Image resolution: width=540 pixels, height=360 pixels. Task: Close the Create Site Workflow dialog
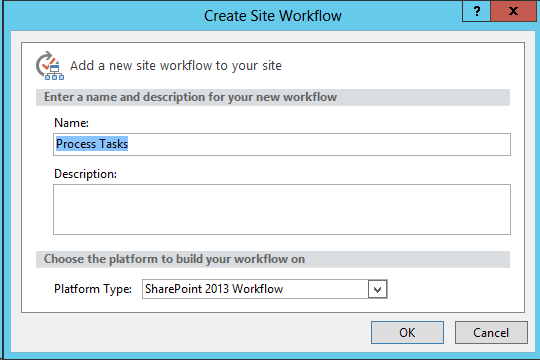click(513, 11)
